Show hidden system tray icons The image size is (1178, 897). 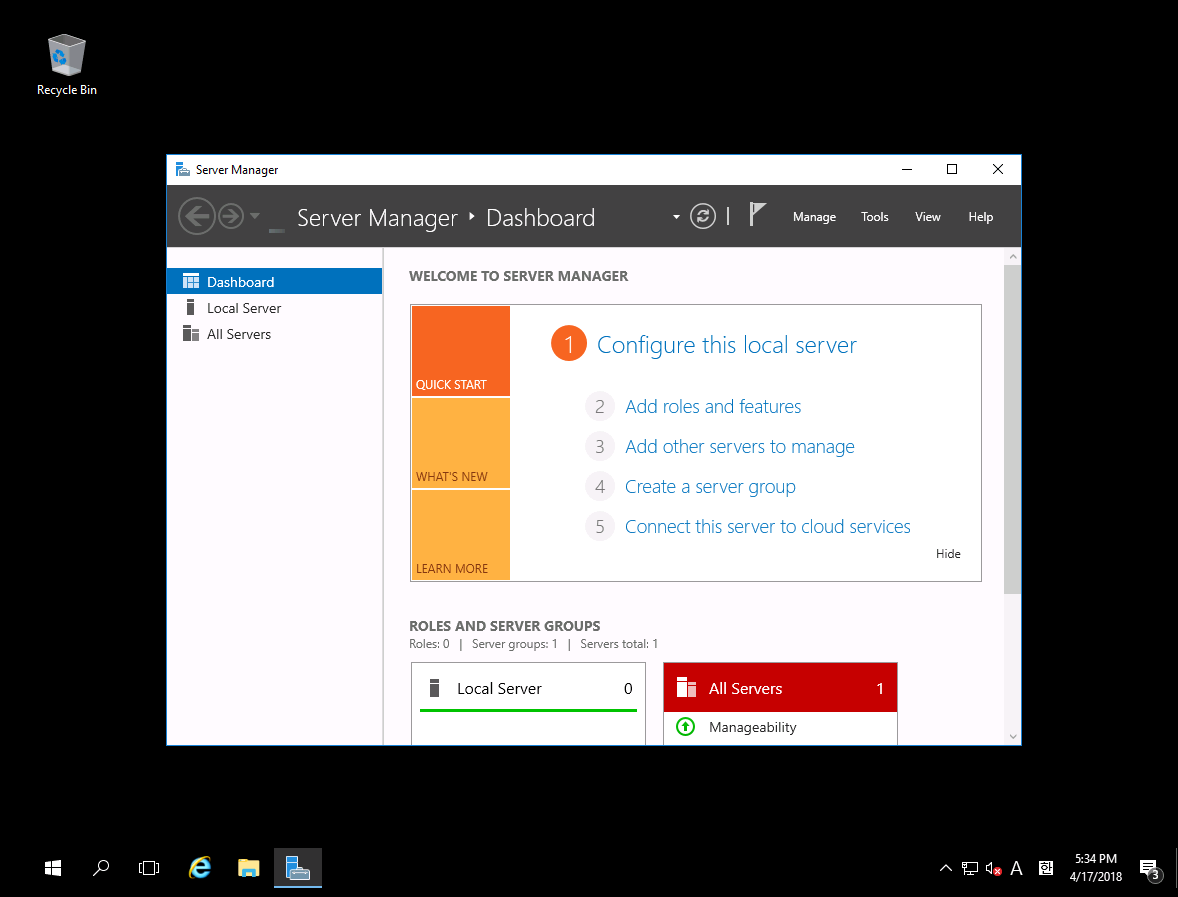[x=946, y=868]
